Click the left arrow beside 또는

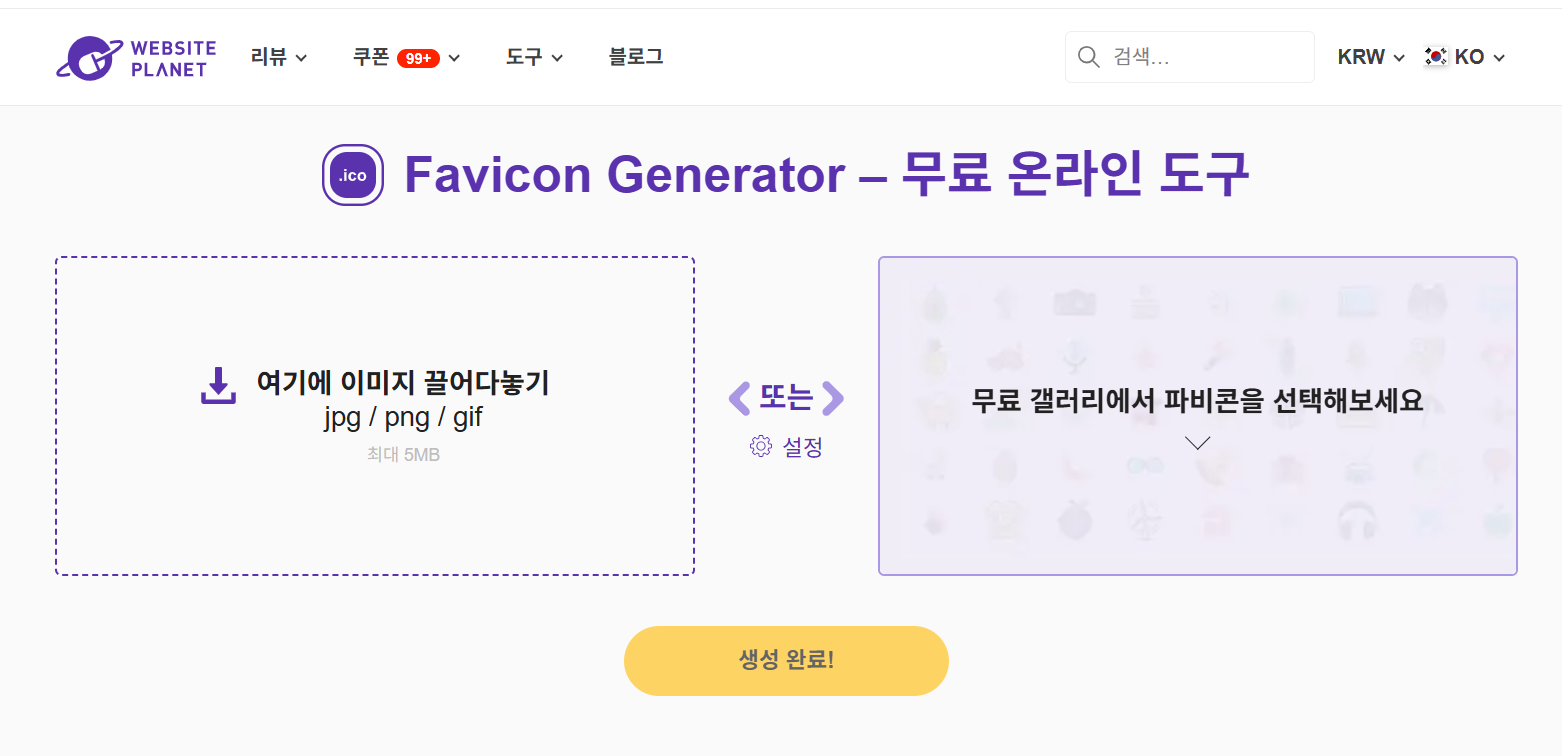[739, 398]
